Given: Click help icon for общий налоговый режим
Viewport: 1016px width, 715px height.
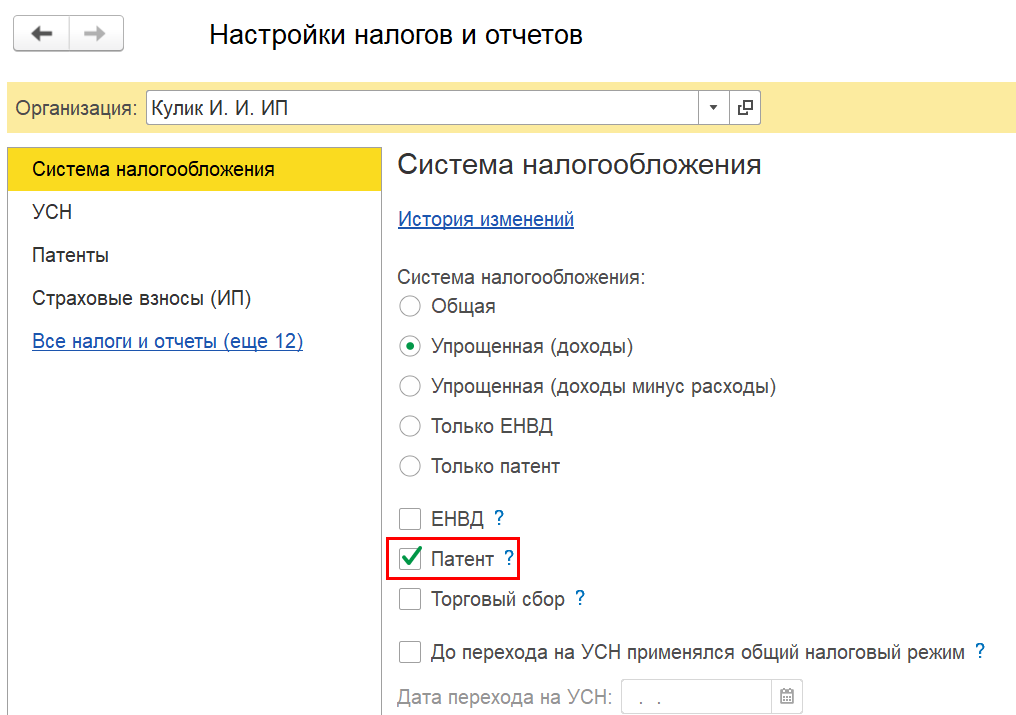Looking at the screenshot, I should (980, 651).
